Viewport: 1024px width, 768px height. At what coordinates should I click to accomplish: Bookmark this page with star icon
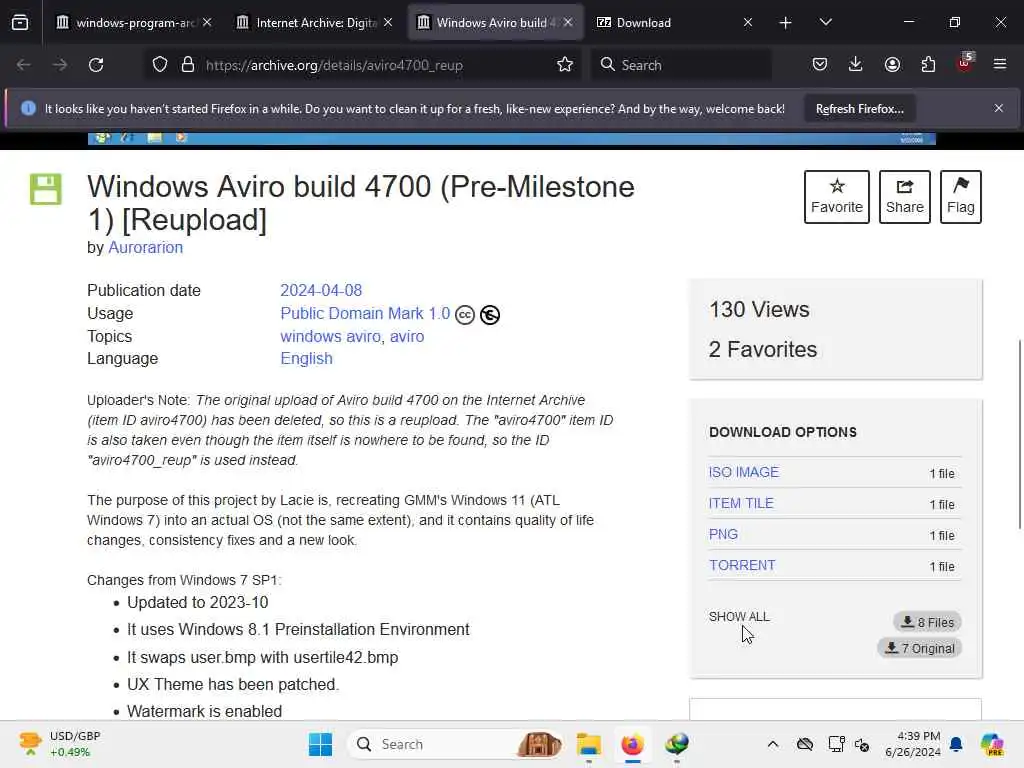565,65
